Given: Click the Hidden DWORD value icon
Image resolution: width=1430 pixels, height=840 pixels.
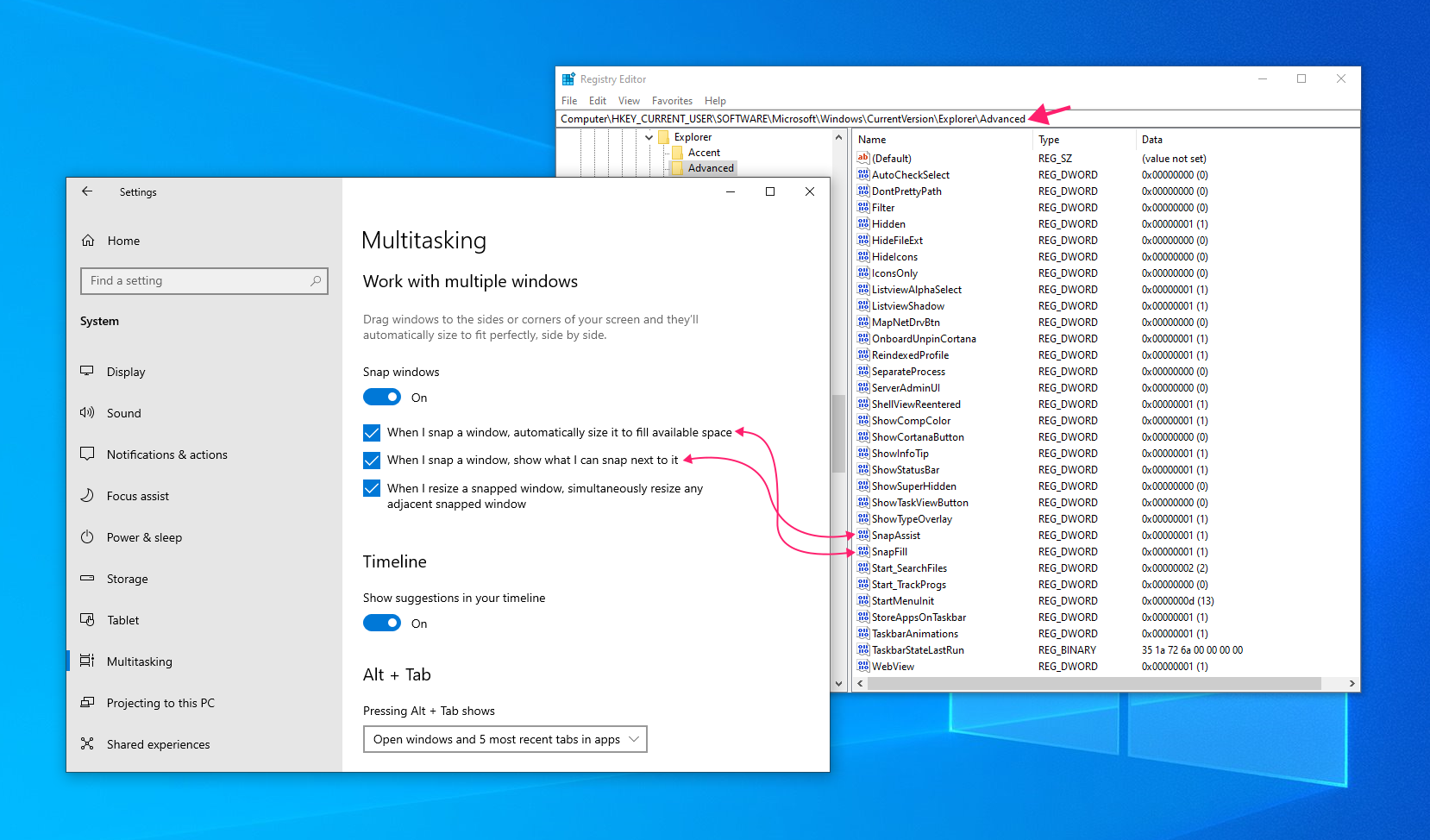Looking at the screenshot, I should [863, 223].
